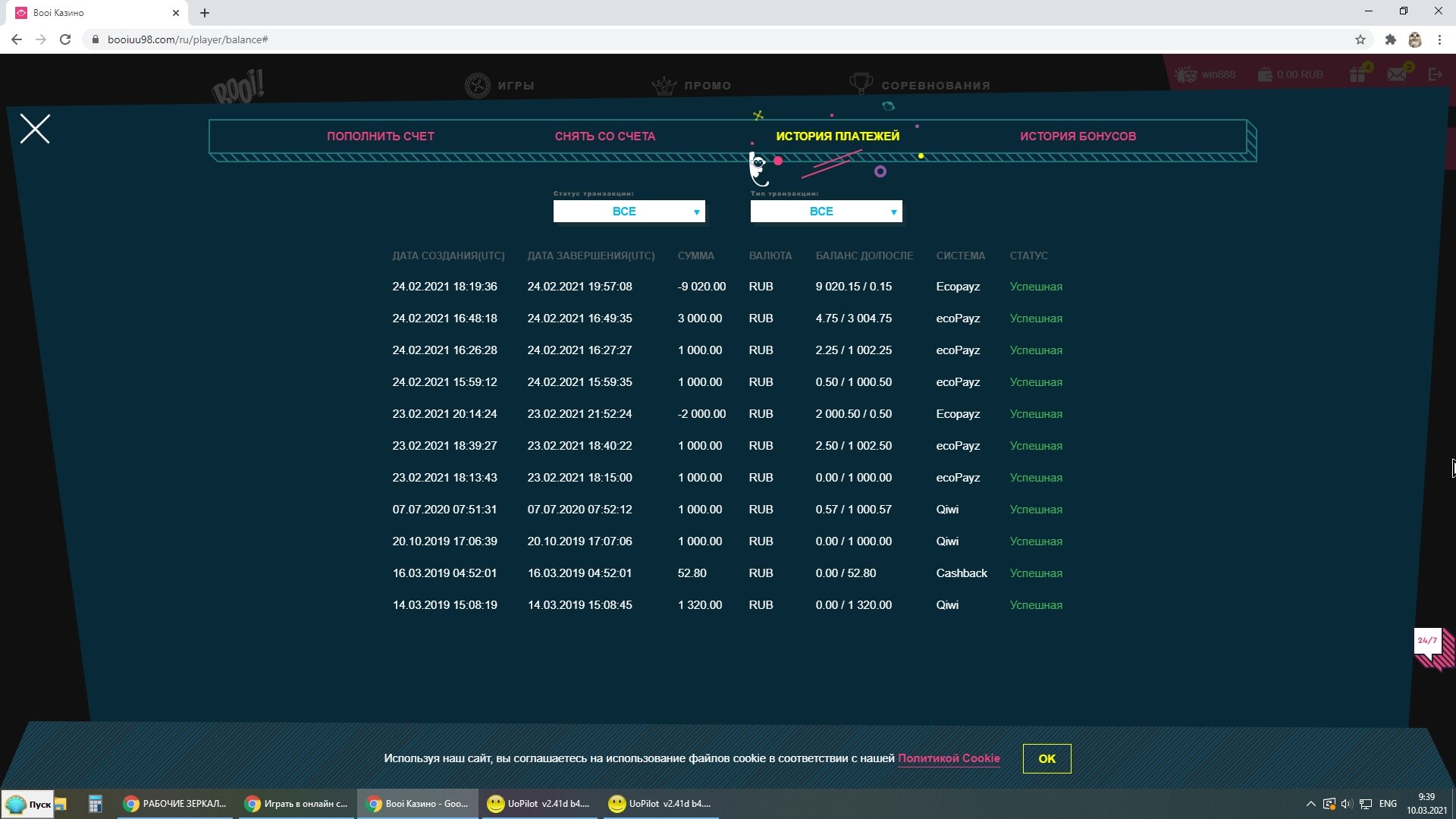Switch to the ПОПОЛНИТЬ СЧЕТ tab

pyautogui.click(x=381, y=136)
